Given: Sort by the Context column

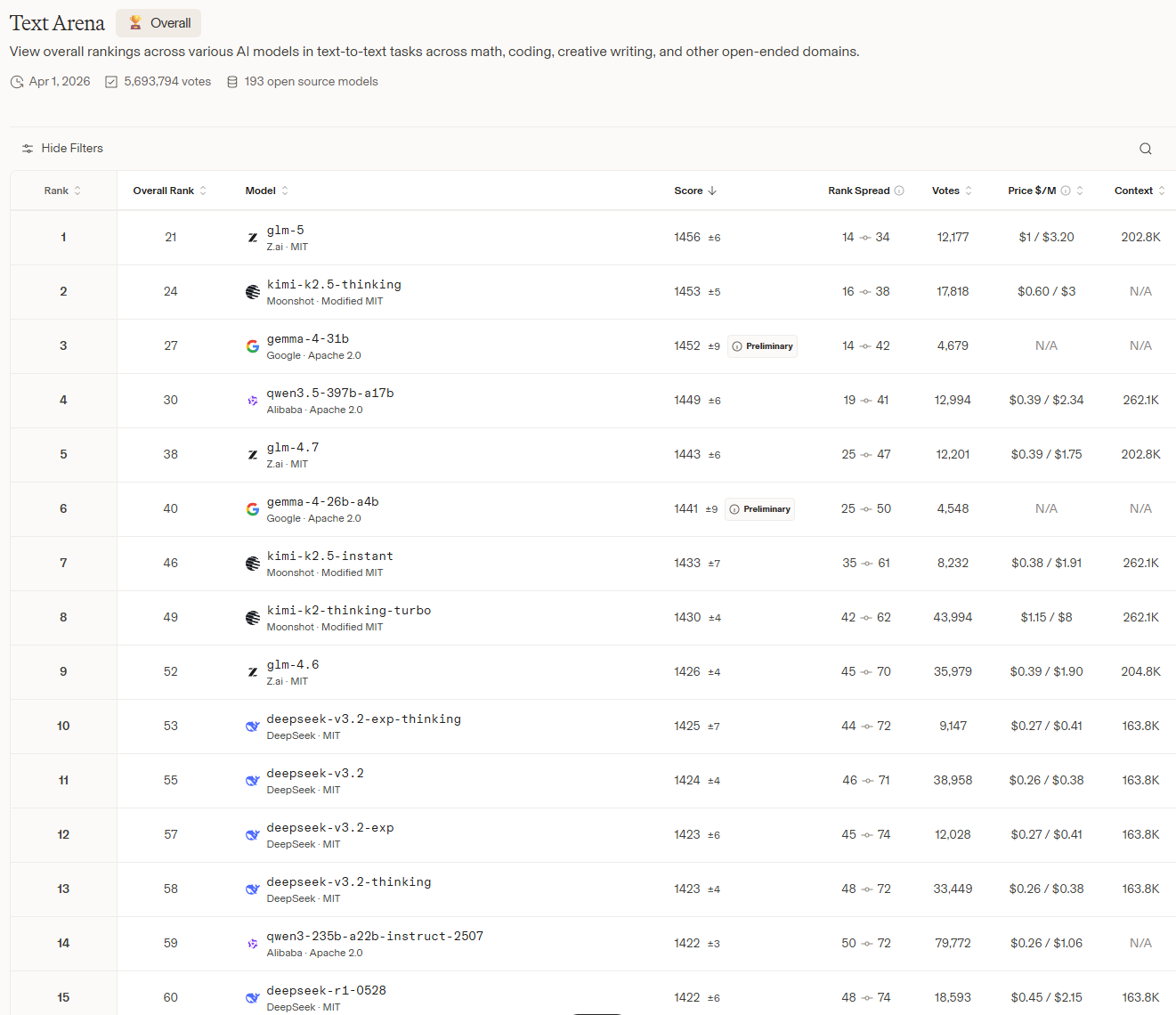Looking at the screenshot, I should [1139, 191].
